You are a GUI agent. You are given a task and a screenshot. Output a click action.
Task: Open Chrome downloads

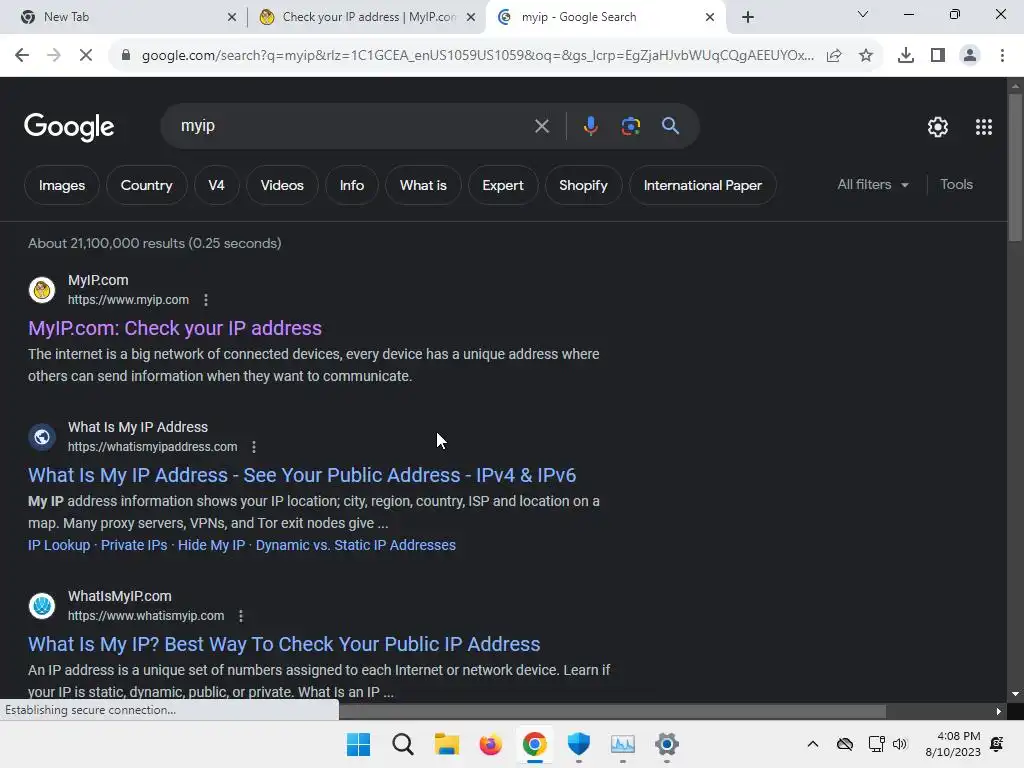(906, 56)
